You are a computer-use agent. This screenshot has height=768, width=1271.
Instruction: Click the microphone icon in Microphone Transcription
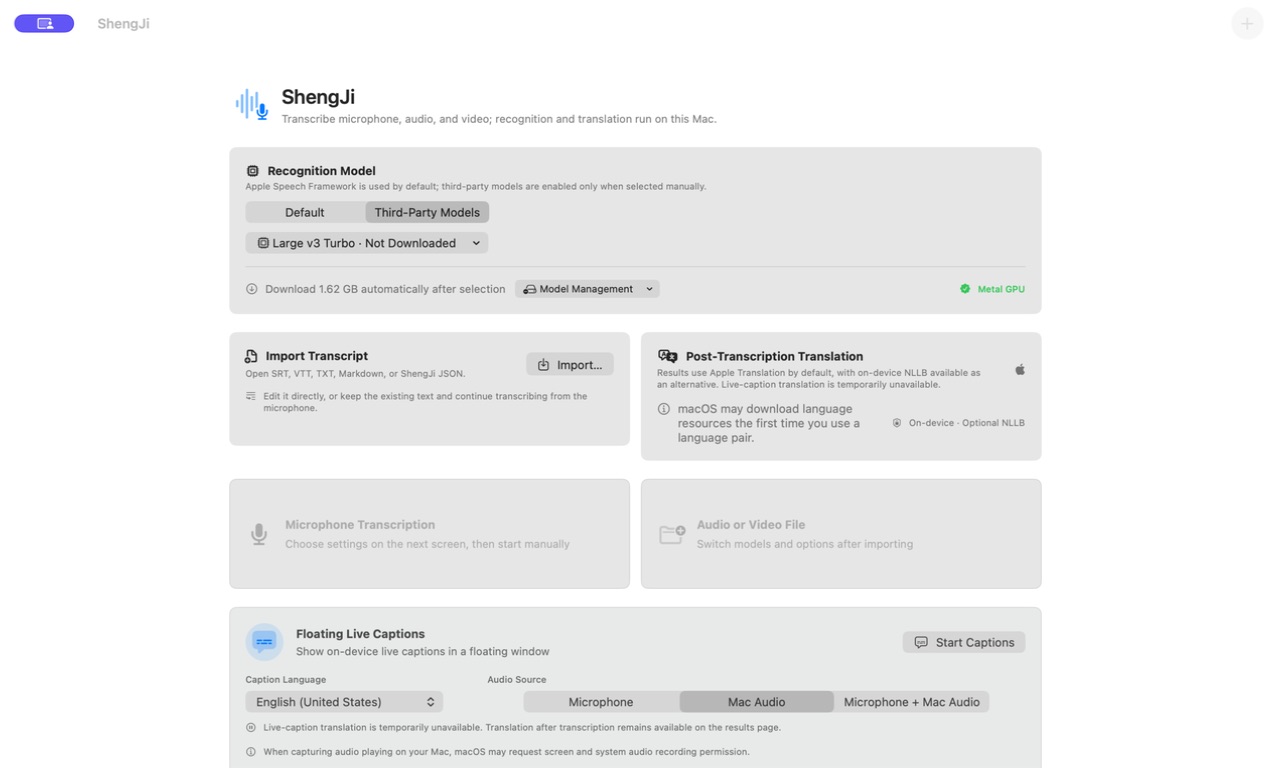pos(259,534)
